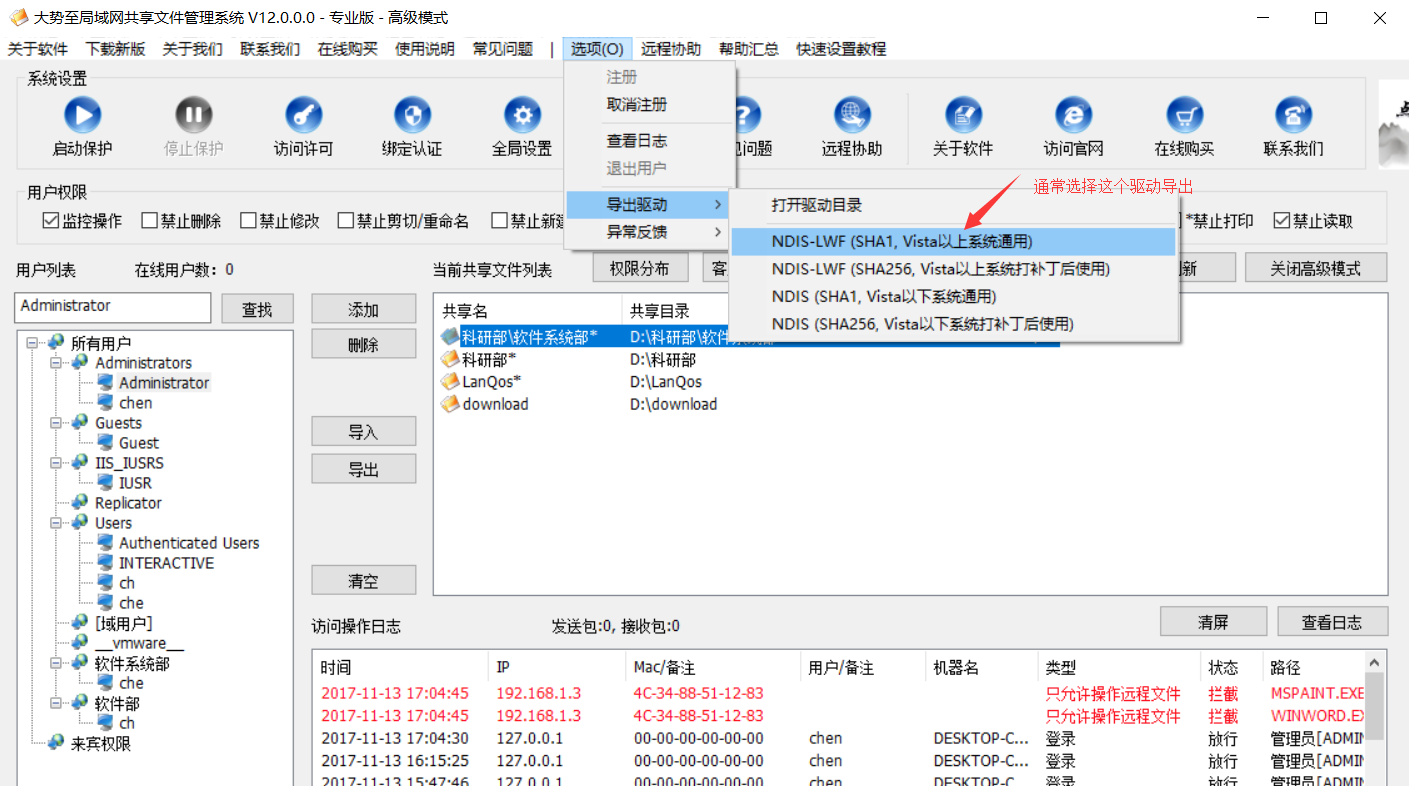Select 取消注册 menu item
Image resolution: width=1409 pixels, height=786 pixels.
[649, 105]
